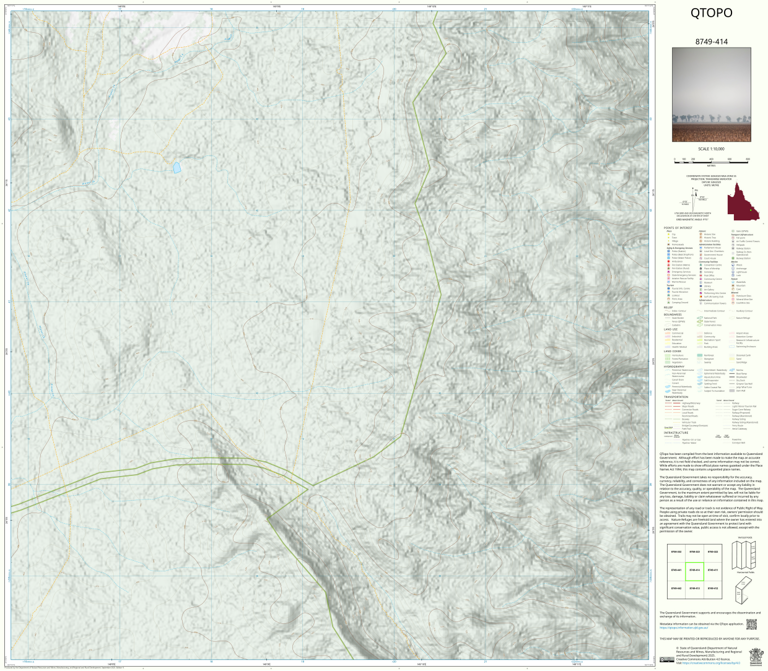Click the upper-left sheet index grid cell
The image size is (768, 671).
point(676,552)
